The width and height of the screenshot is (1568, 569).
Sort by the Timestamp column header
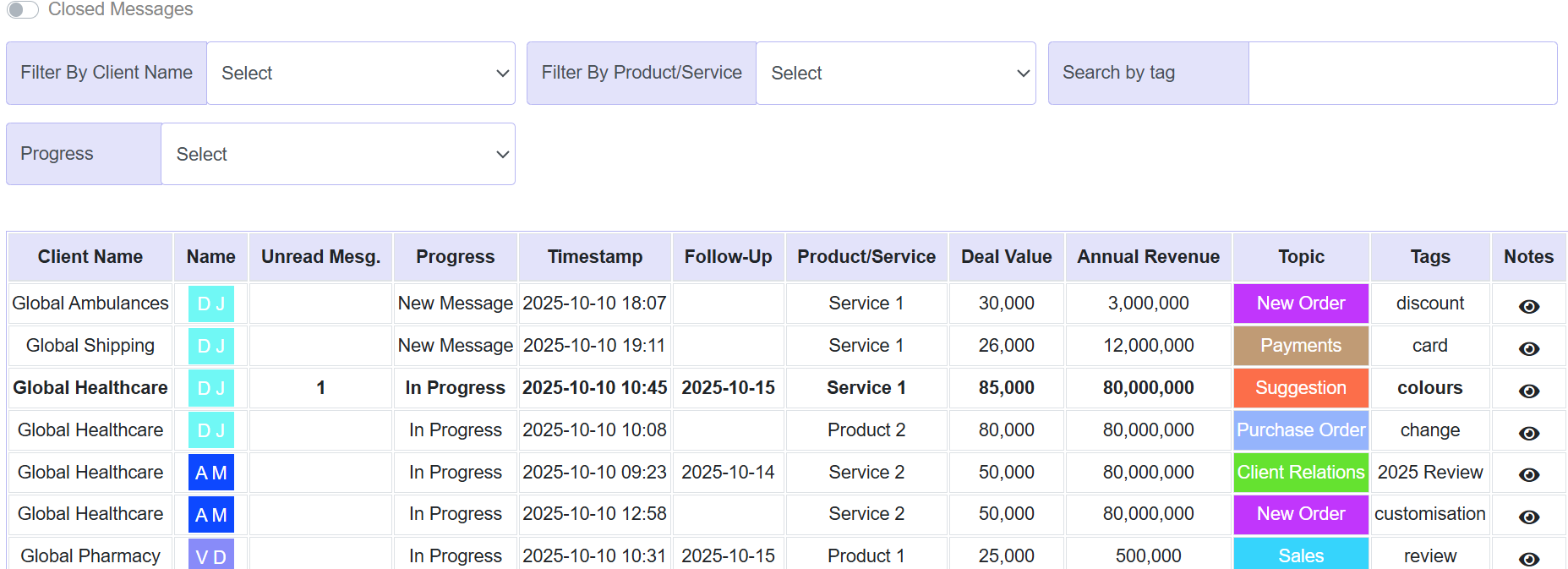tap(594, 257)
